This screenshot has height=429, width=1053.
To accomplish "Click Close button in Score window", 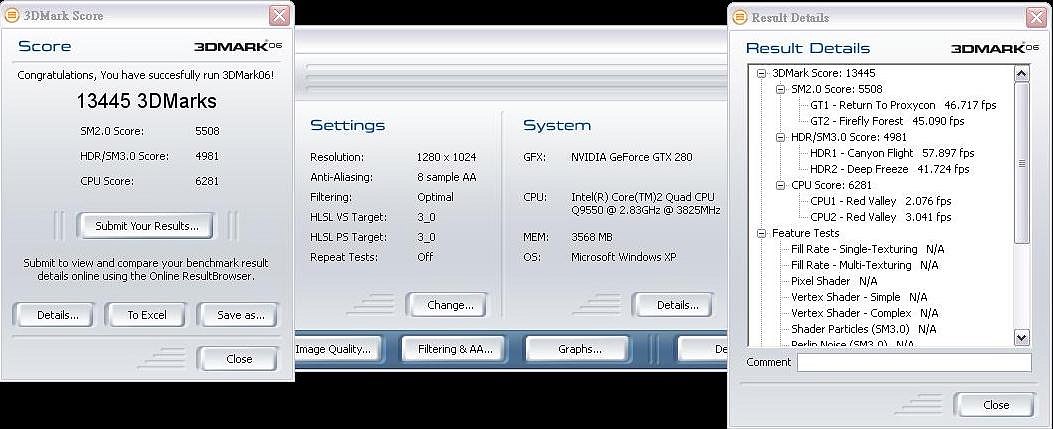I will [238, 359].
